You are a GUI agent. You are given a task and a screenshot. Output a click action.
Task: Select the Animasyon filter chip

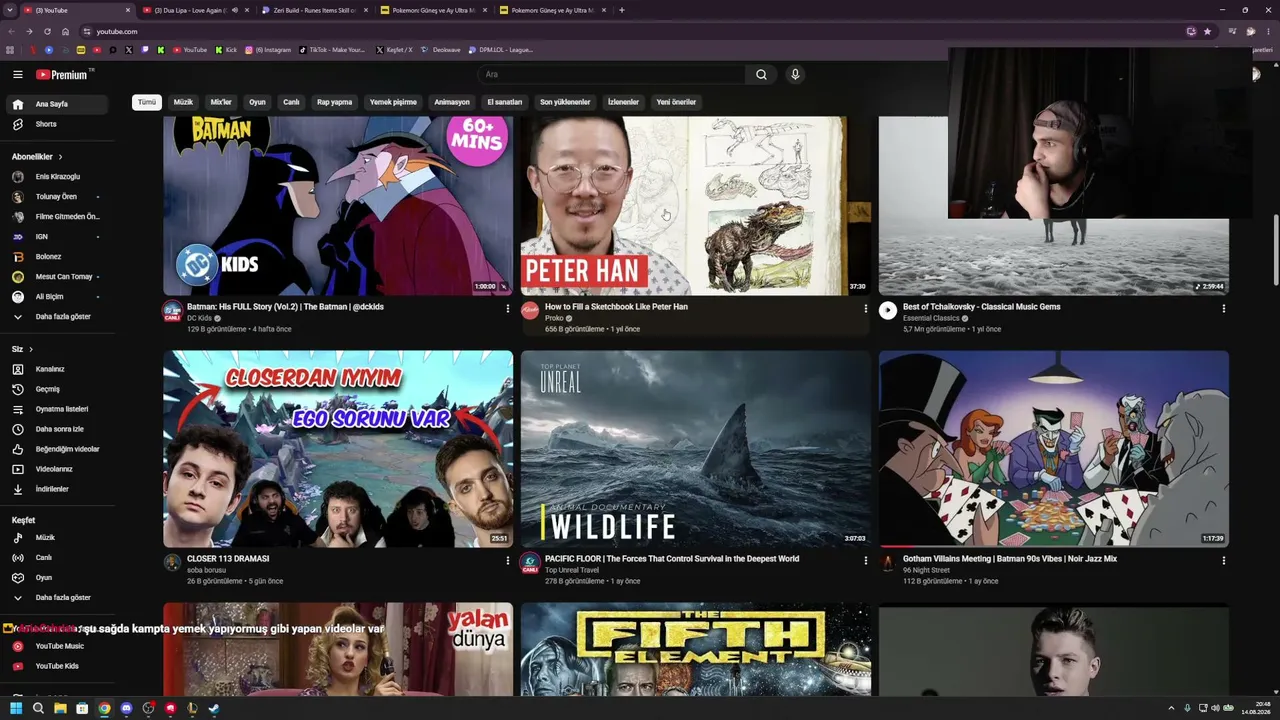[452, 102]
